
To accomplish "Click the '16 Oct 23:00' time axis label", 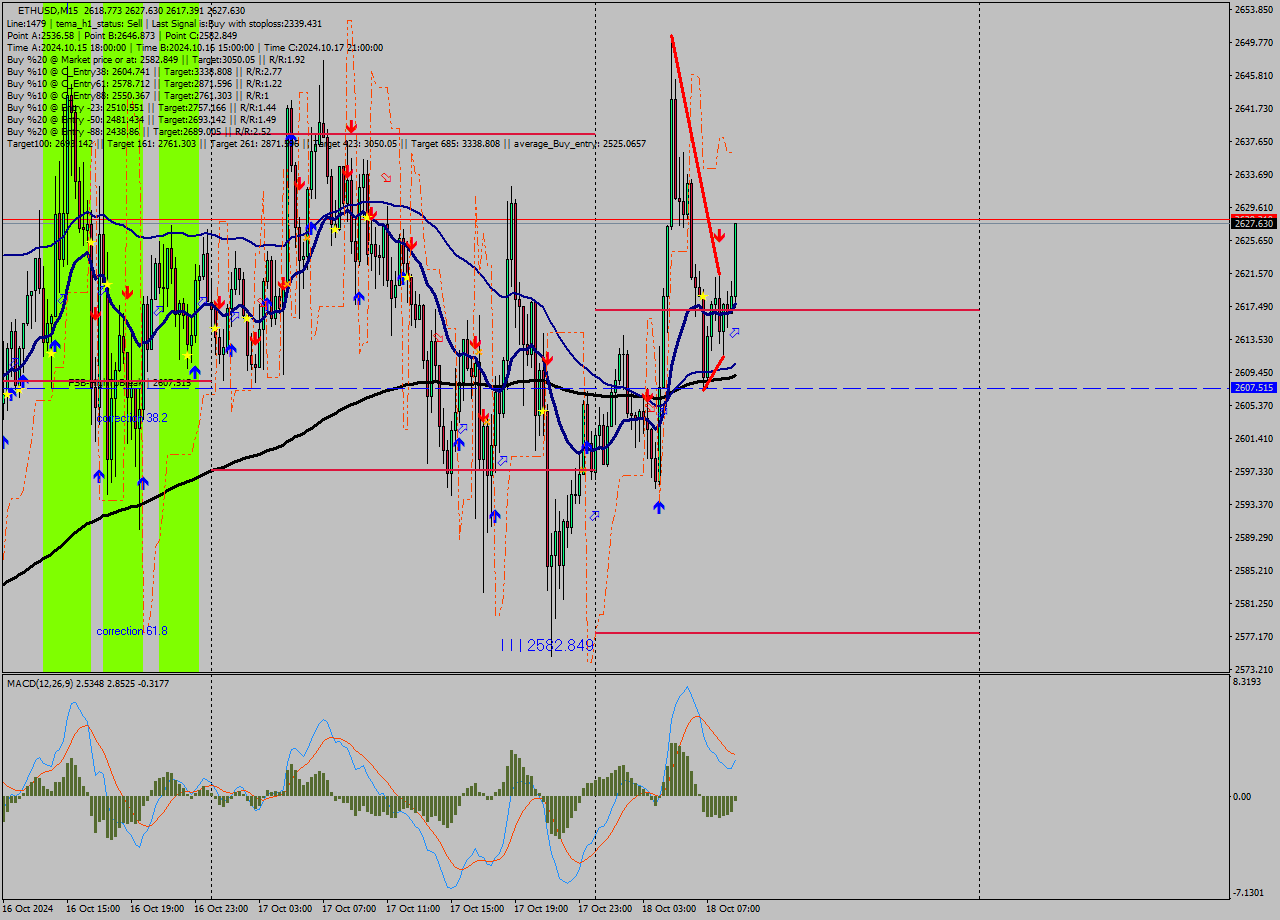I will [221, 909].
